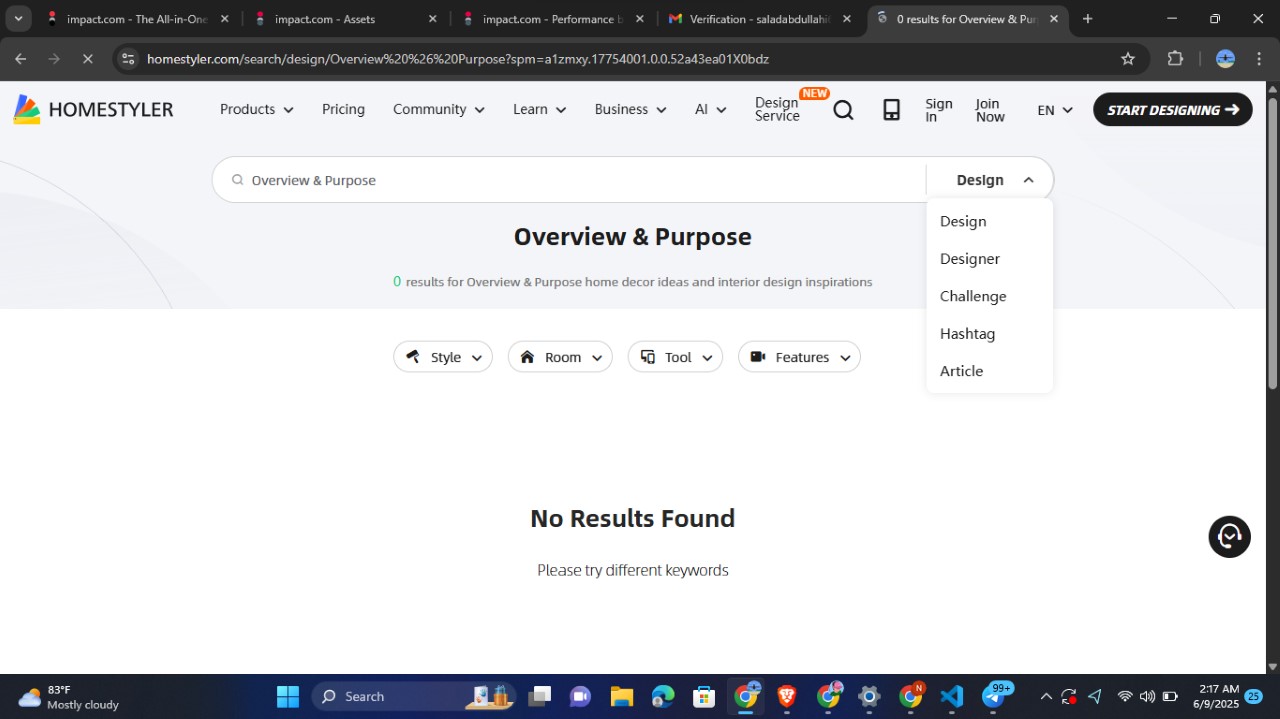Open the Pricing page link
The width and height of the screenshot is (1280, 719).
tap(343, 109)
